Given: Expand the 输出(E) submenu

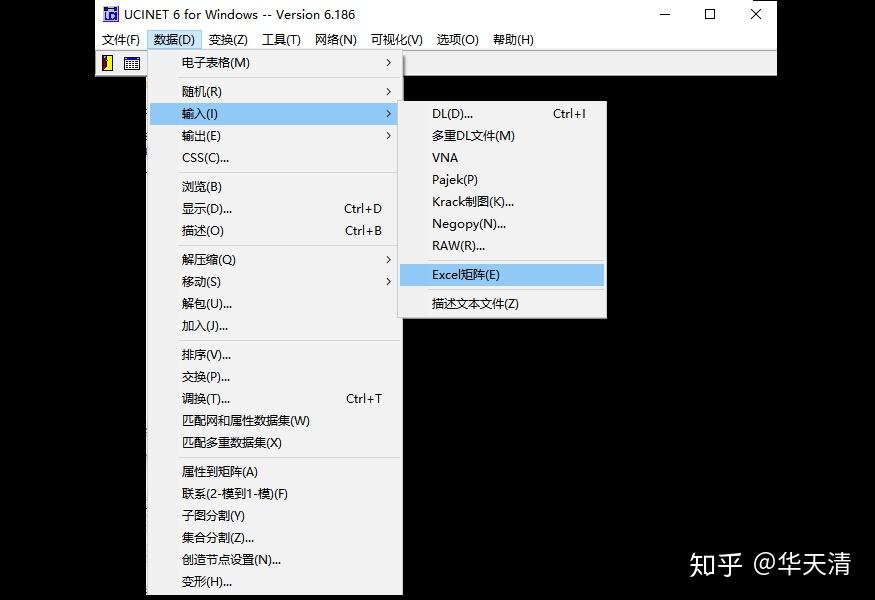Looking at the screenshot, I should tap(389, 135).
